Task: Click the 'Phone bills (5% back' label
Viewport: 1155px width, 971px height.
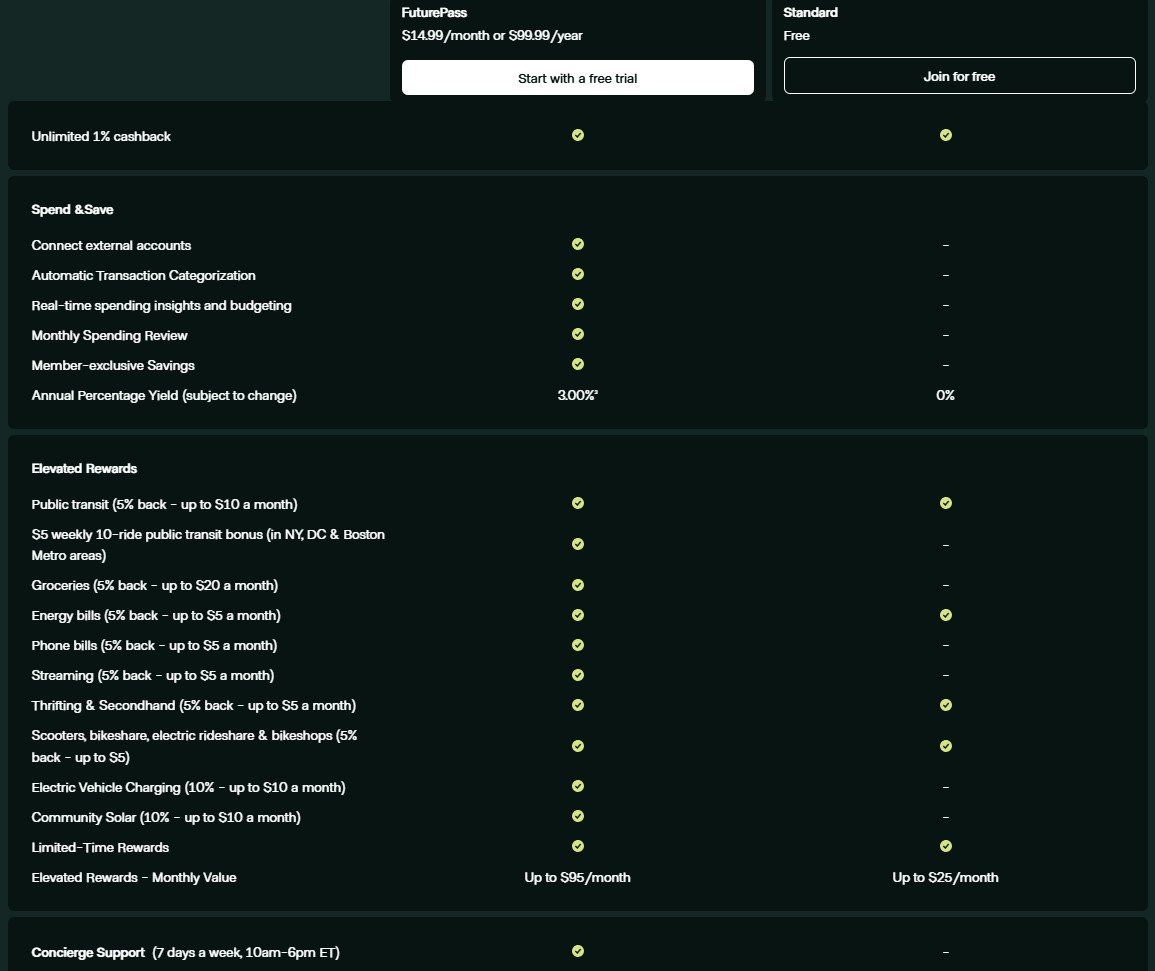Action: point(154,646)
